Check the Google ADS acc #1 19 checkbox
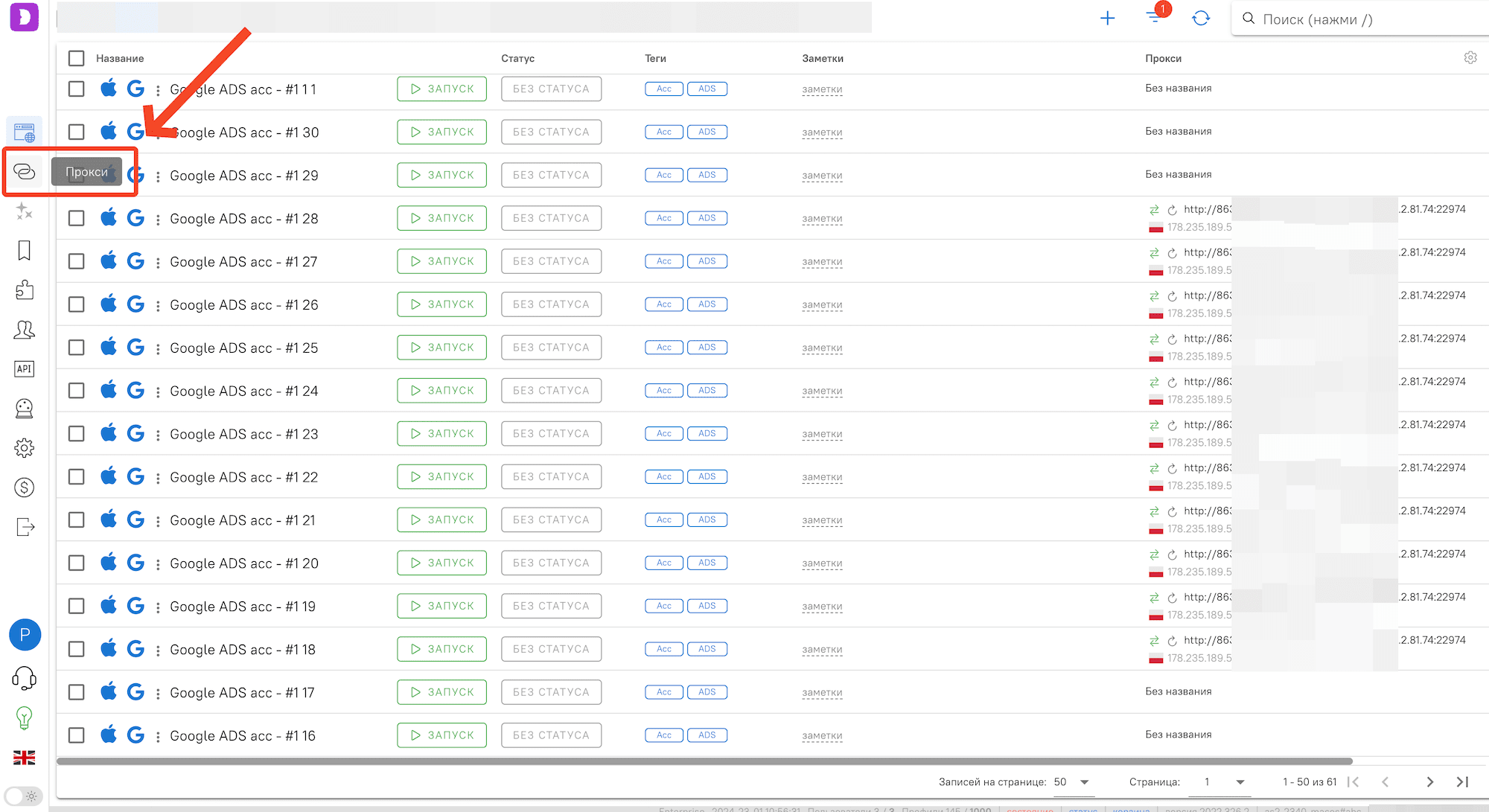Image resolution: width=1489 pixels, height=812 pixels. tap(76, 607)
